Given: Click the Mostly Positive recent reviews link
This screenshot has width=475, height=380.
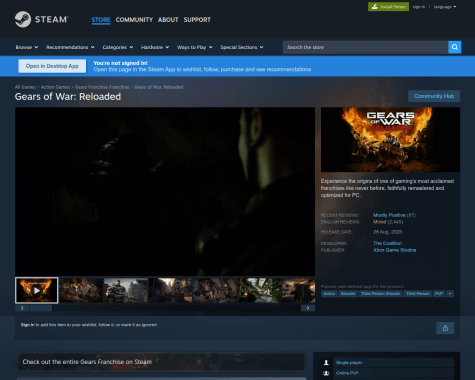Looking at the screenshot, I should point(389,215).
